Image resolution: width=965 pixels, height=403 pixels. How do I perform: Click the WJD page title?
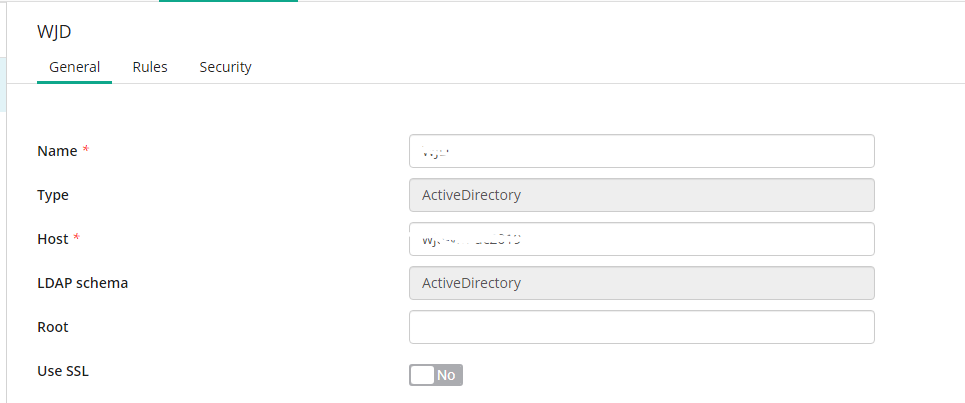pos(54,32)
